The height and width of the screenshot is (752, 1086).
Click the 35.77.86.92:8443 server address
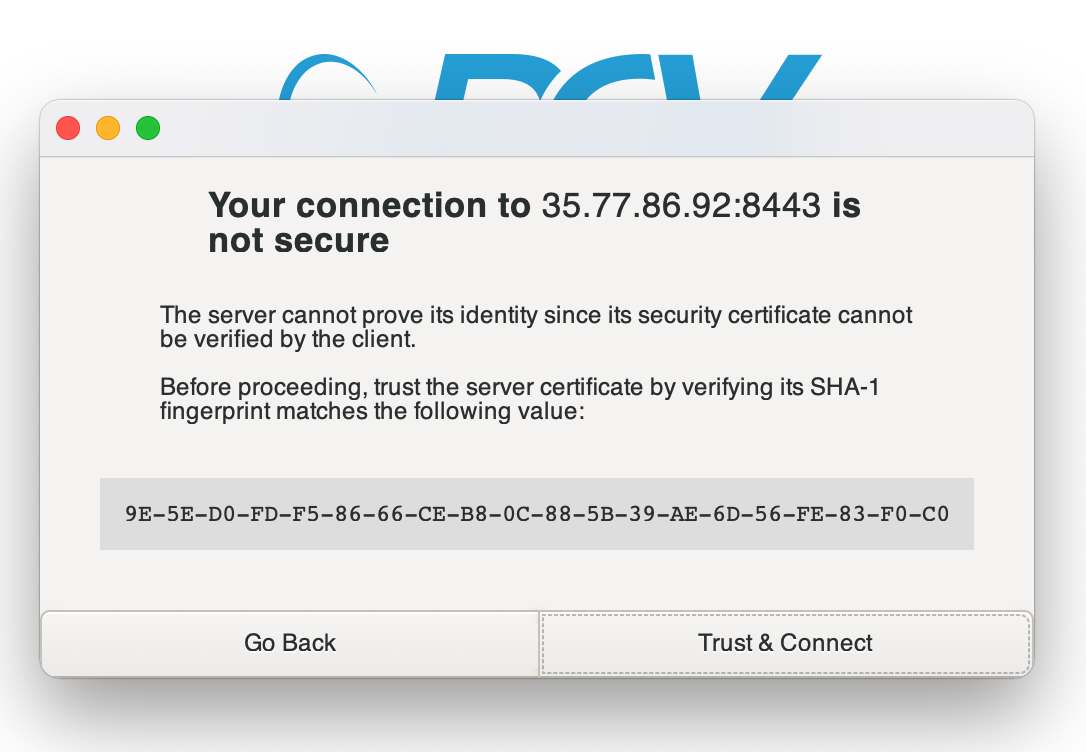click(x=681, y=206)
